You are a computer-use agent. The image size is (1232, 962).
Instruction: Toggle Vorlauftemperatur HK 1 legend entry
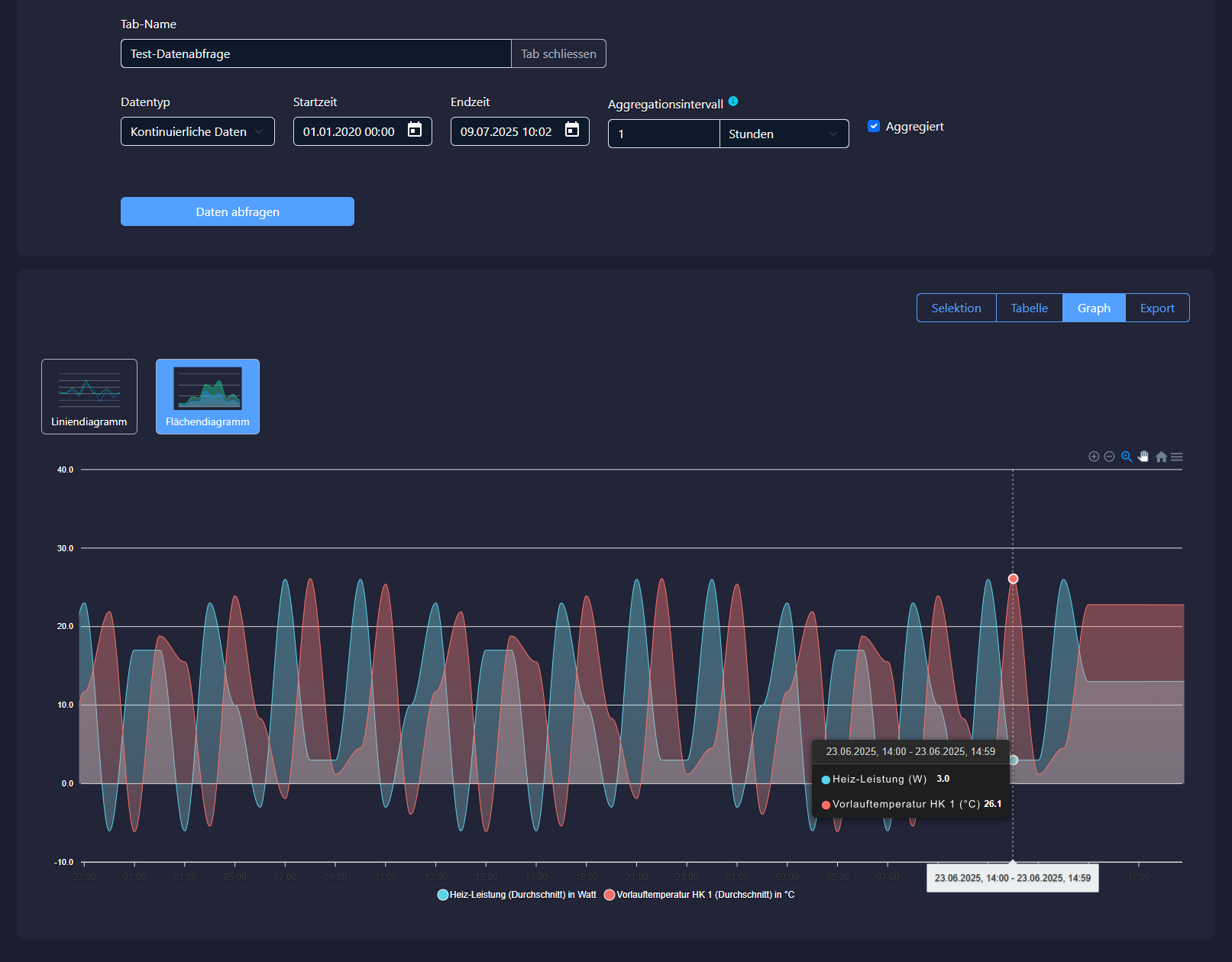[x=699, y=895]
